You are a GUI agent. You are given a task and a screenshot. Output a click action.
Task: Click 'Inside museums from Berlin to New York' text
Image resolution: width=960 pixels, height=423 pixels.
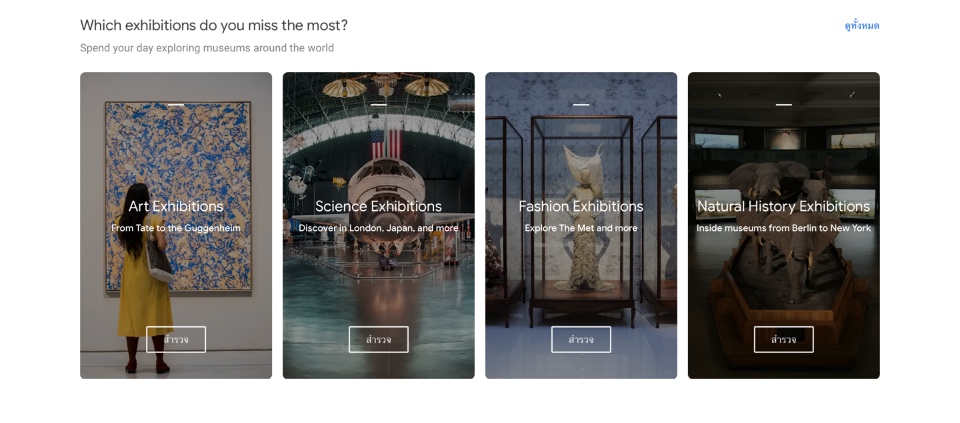pyautogui.click(x=784, y=228)
